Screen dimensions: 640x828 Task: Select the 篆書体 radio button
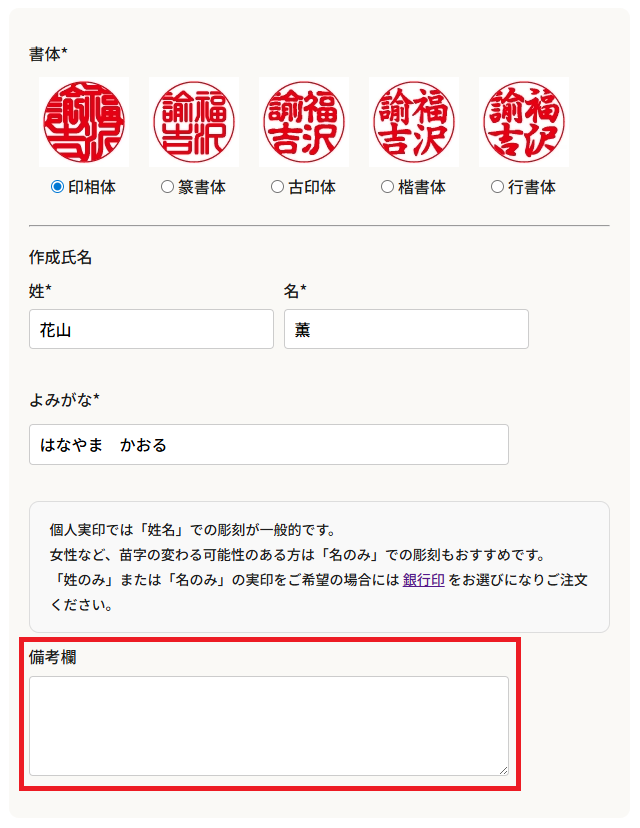pyautogui.click(x=167, y=187)
